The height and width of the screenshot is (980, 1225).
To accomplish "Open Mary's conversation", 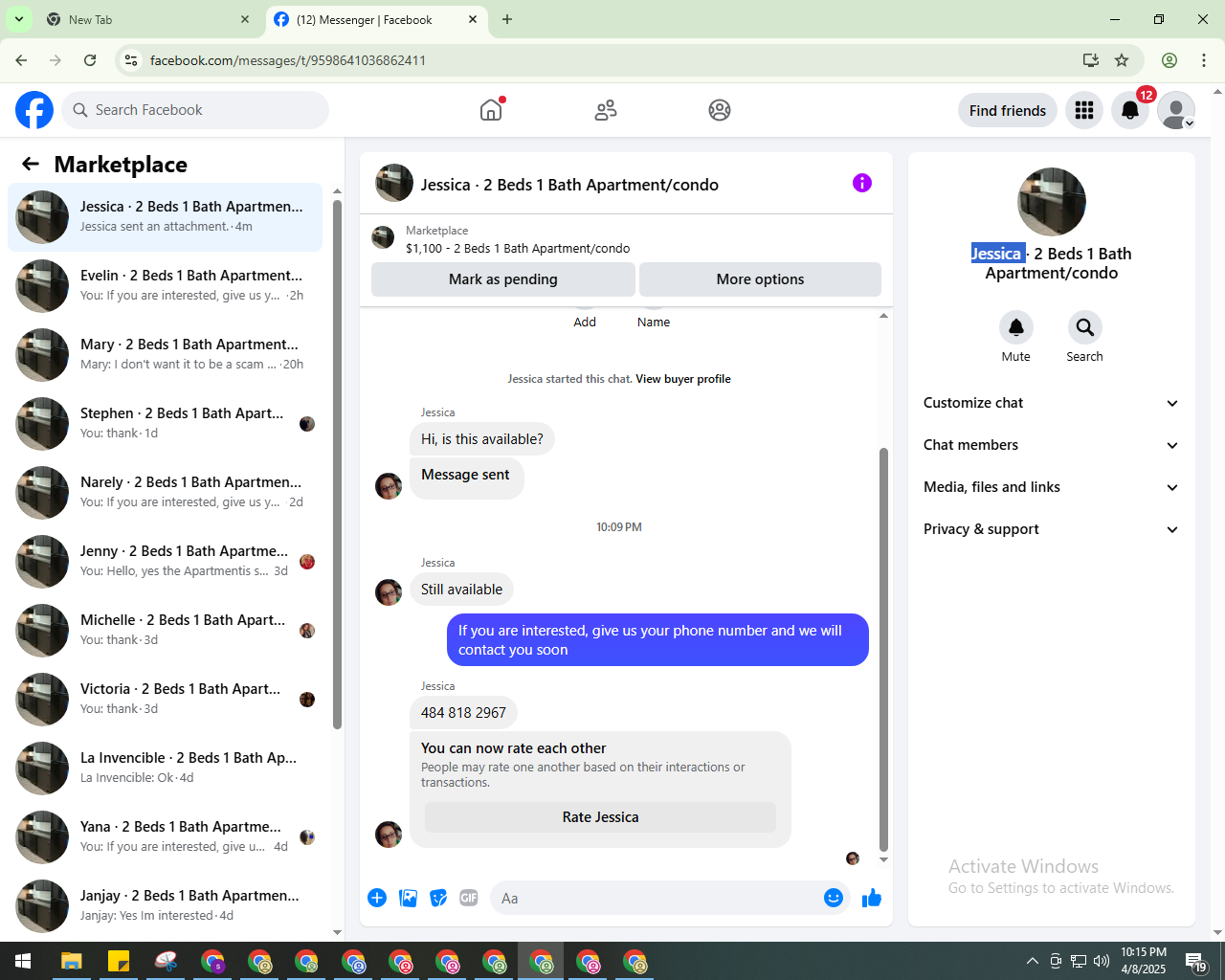I will [165, 354].
